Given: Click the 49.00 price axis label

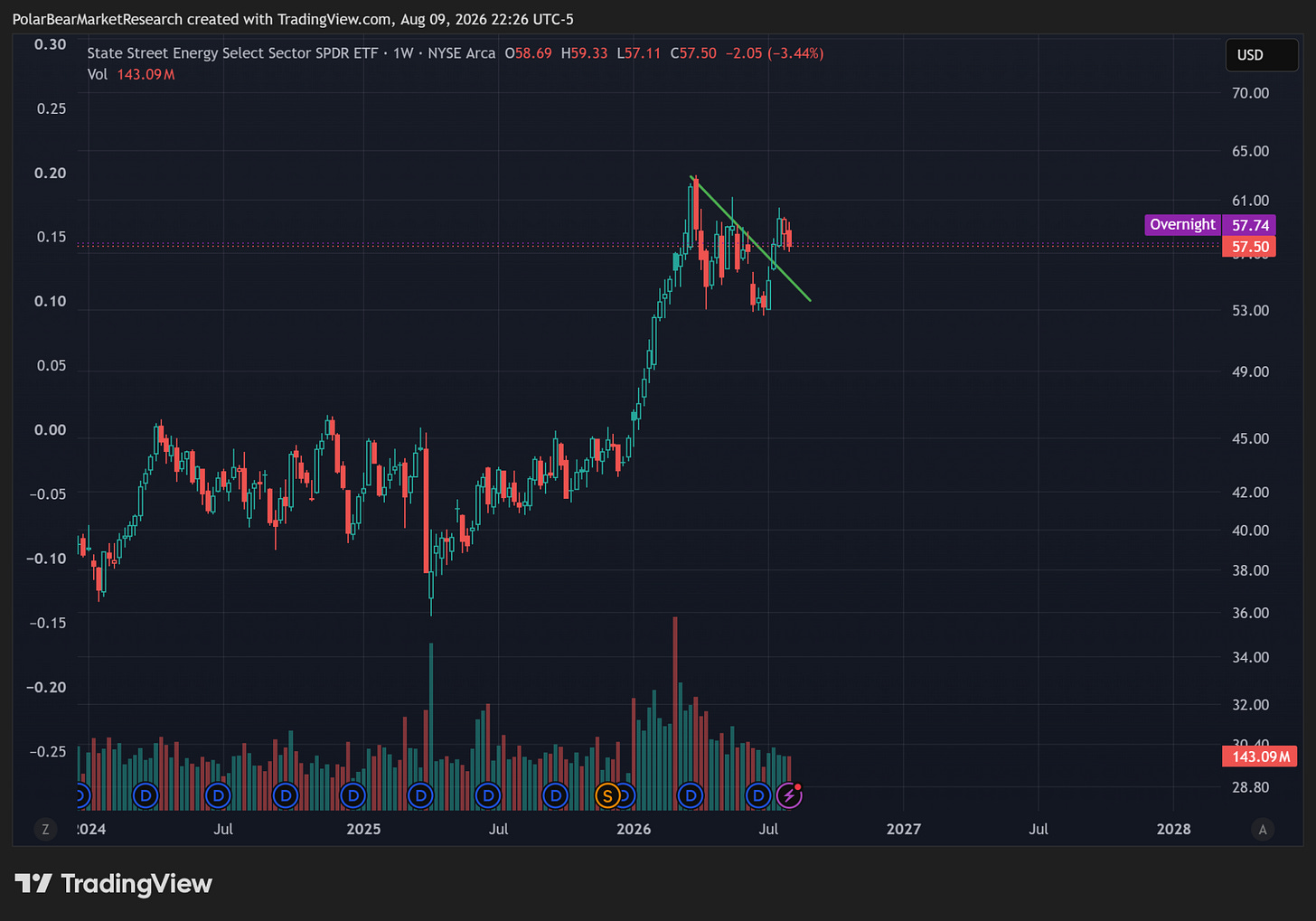Looking at the screenshot, I should click(x=1250, y=371).
